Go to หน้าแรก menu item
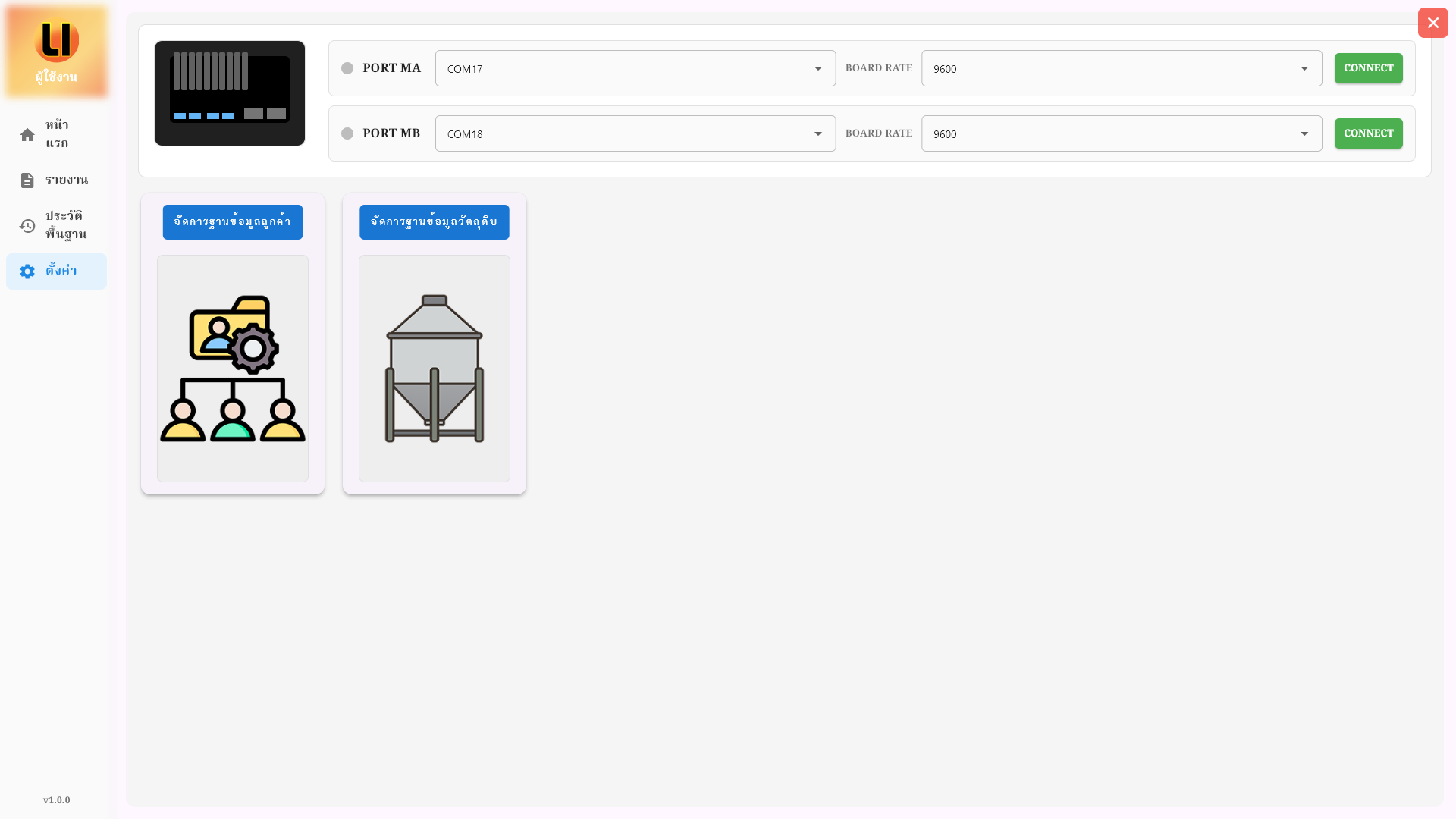Viewport: 1456px width, 819px height. click(x=58, y=134)
